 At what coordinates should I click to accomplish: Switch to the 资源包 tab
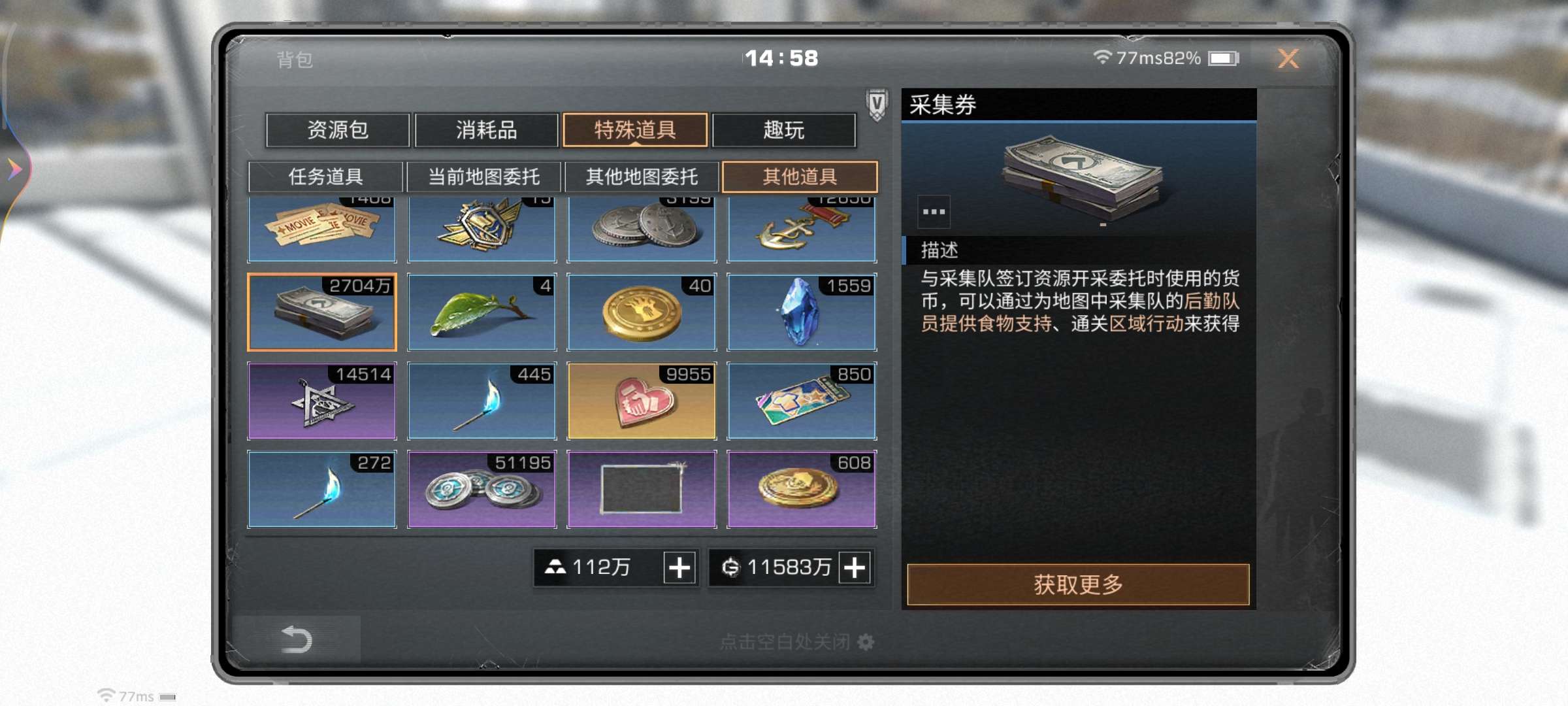338,130
